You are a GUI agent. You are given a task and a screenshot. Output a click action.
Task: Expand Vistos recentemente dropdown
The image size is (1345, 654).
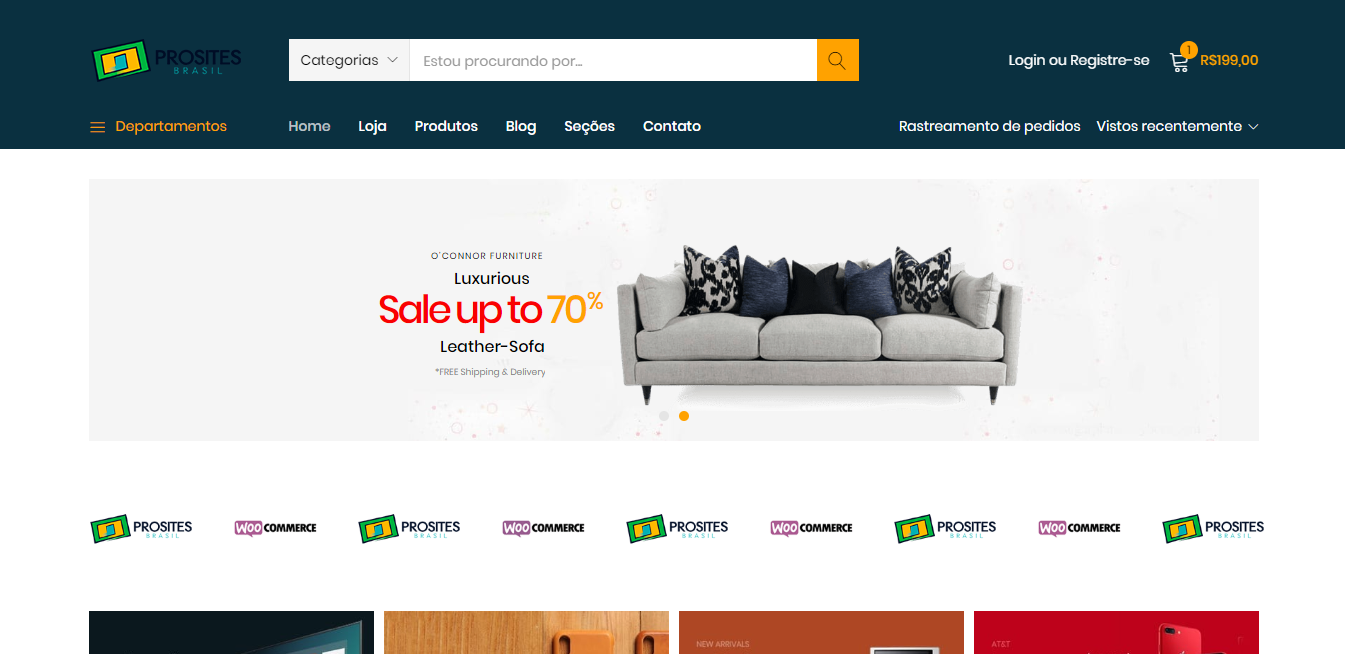pos(1177,126)
